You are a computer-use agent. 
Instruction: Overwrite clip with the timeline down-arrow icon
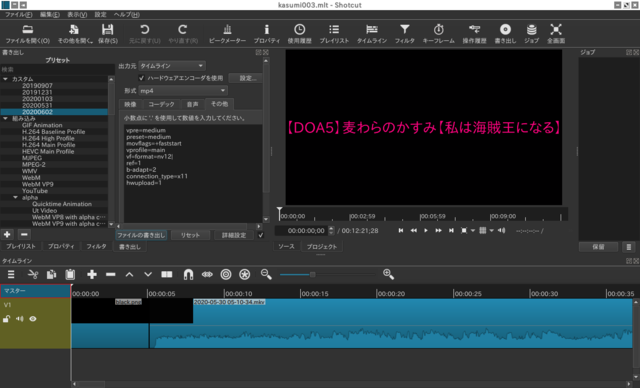(x=148, y=275)
